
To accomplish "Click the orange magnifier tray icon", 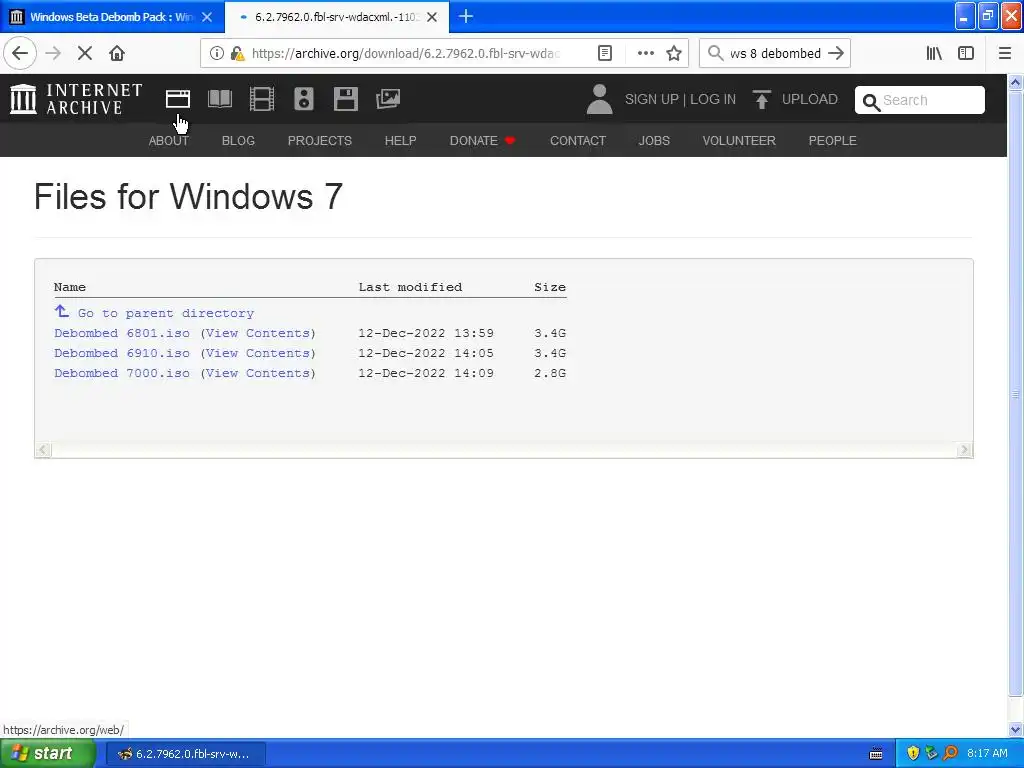I will tap(950, 753).
